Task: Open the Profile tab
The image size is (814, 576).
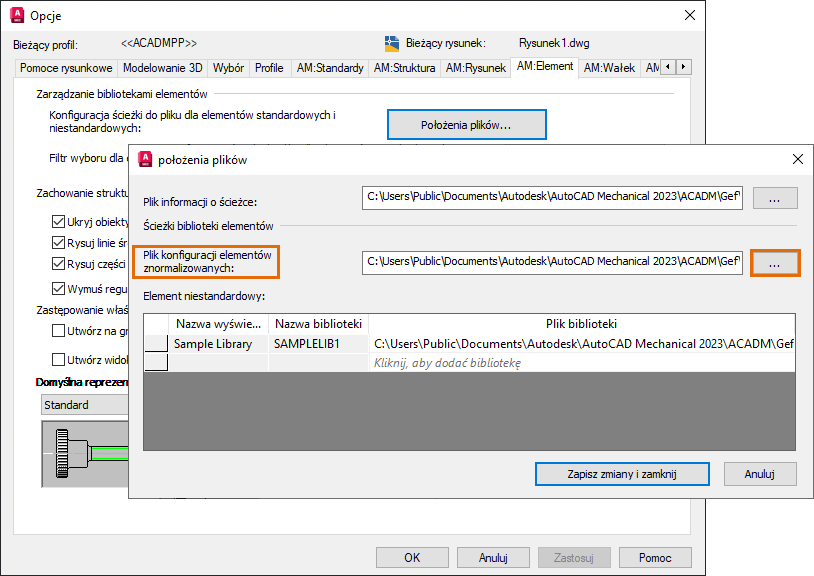Action: [269, 68]
